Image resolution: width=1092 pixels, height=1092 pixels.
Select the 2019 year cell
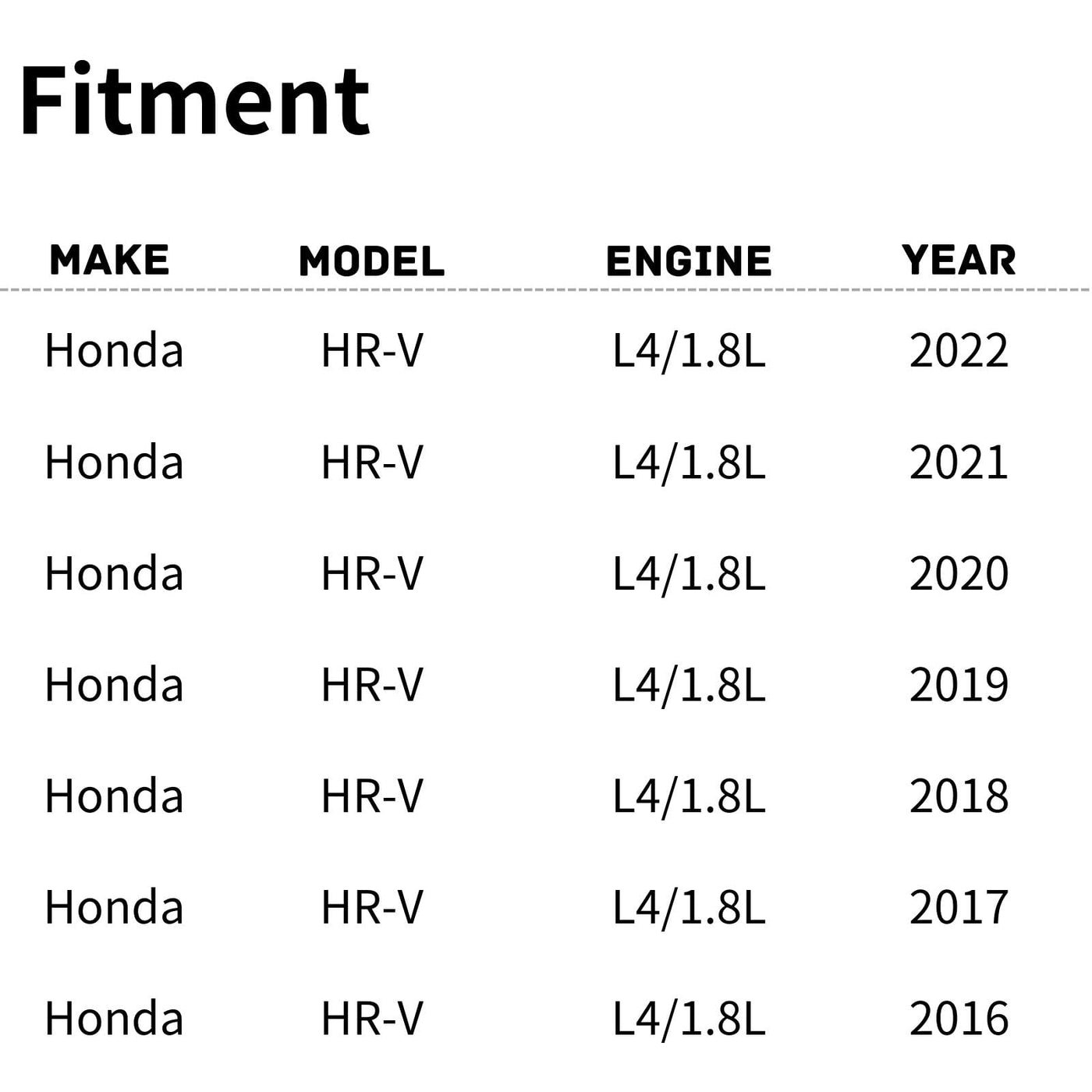959,685
